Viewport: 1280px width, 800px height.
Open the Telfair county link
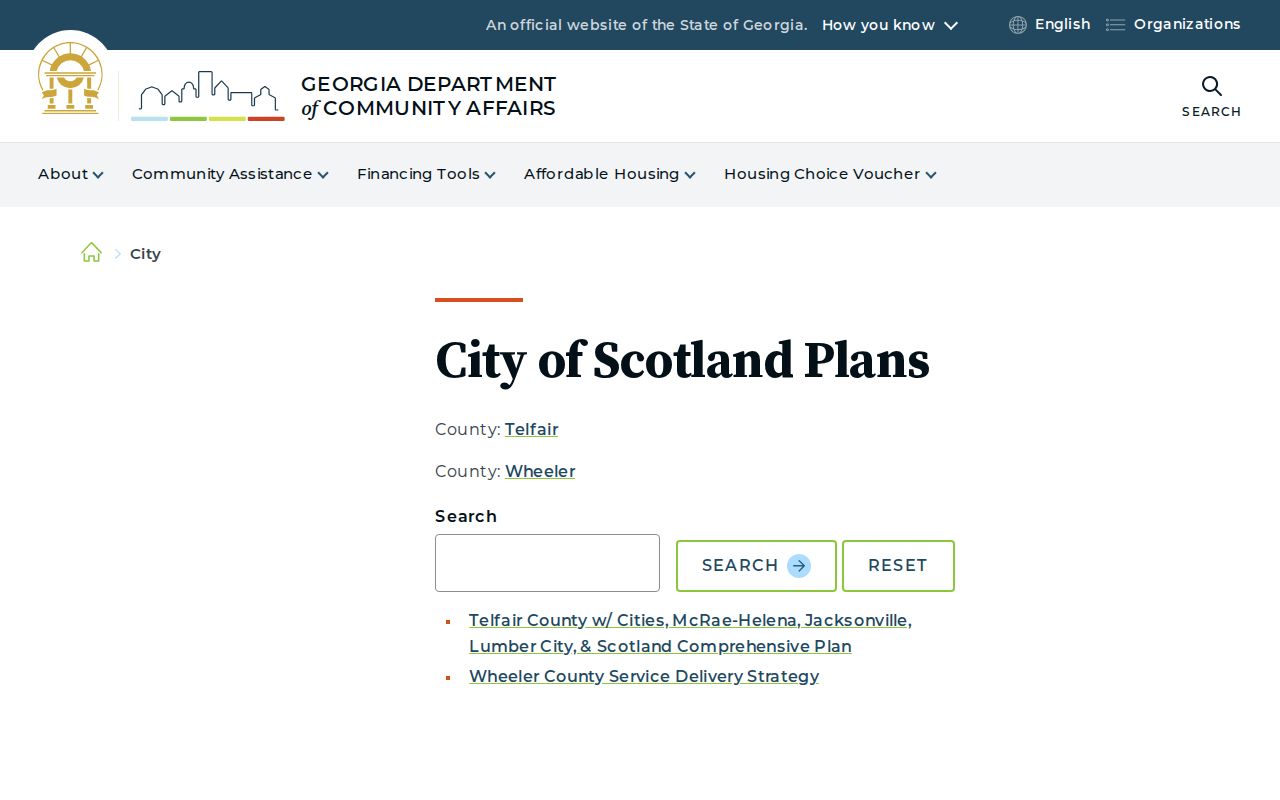[x=531, y=429]
